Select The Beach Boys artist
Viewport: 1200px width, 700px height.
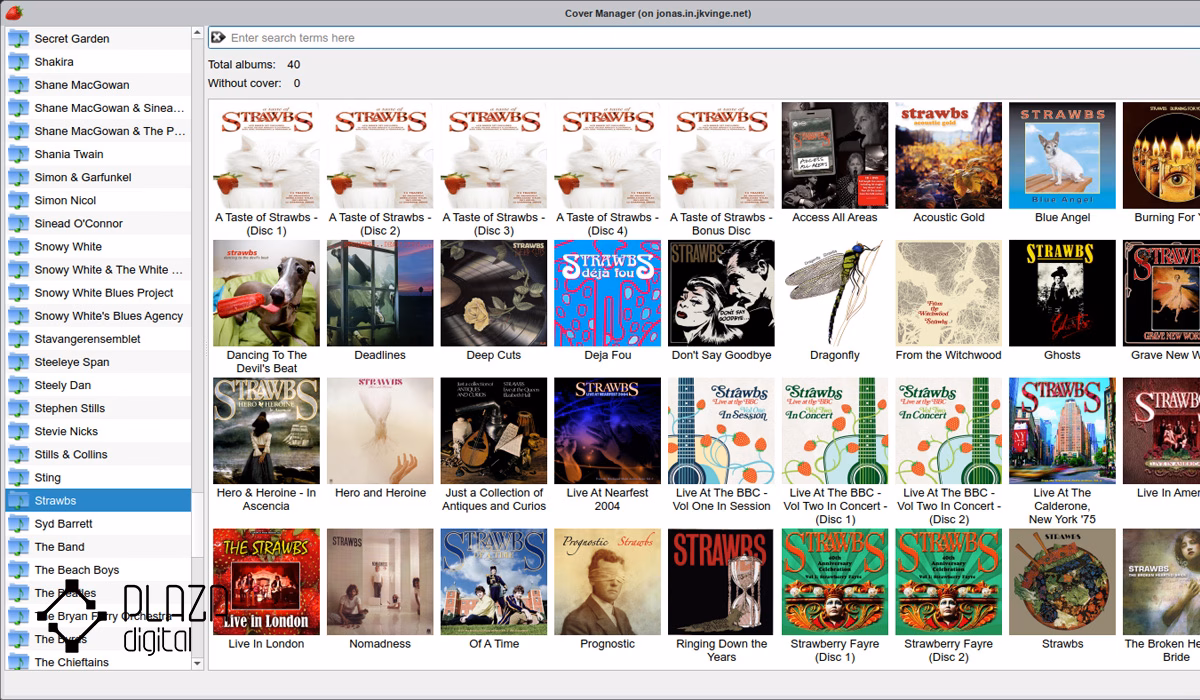pyautogui.click(x=98, y=570)
